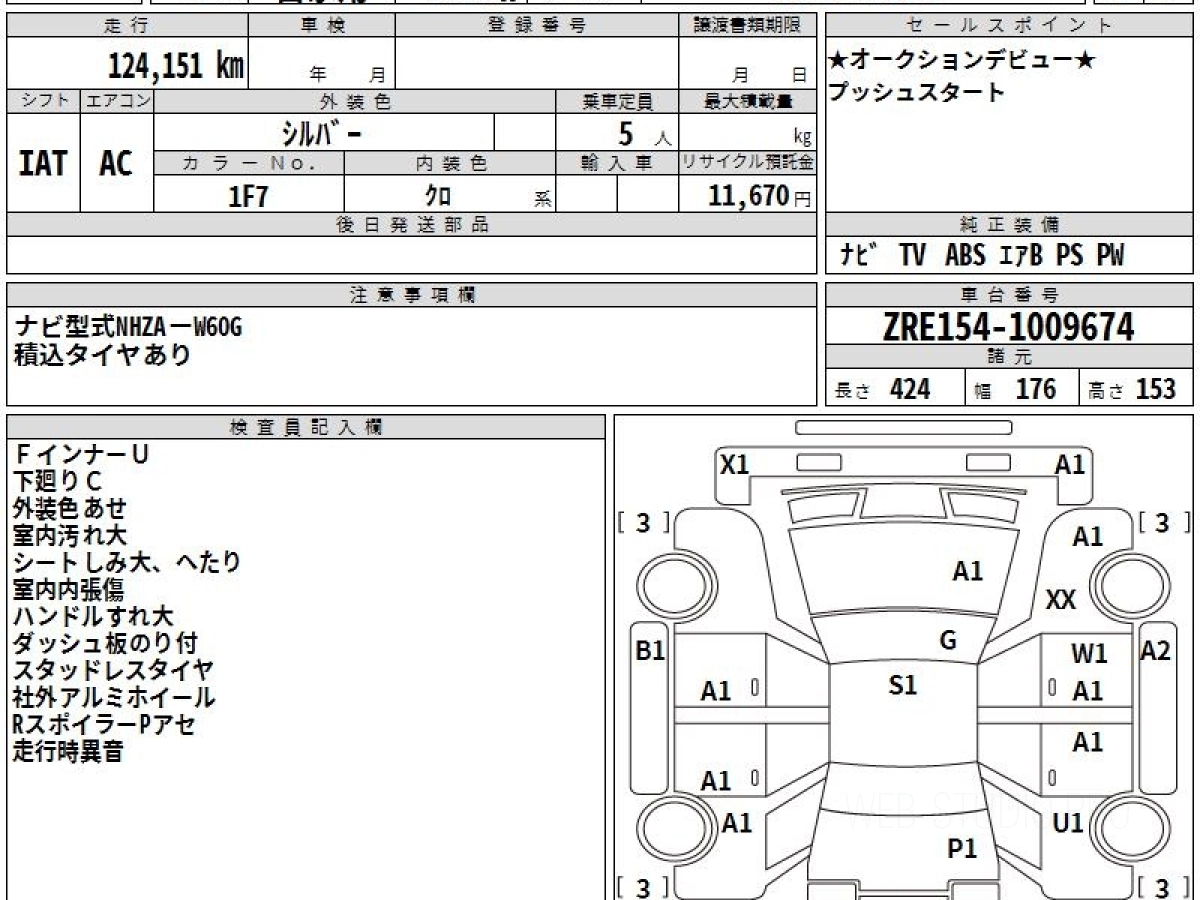Click the 乗車定員 header
This screenshot has height=900, width=1200.
point(617,101)
